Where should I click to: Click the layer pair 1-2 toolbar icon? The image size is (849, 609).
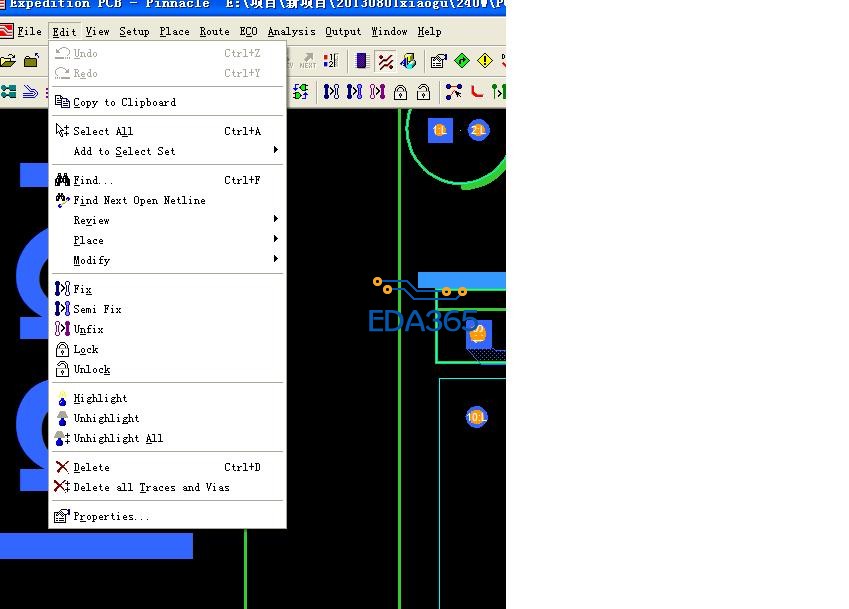330,61
